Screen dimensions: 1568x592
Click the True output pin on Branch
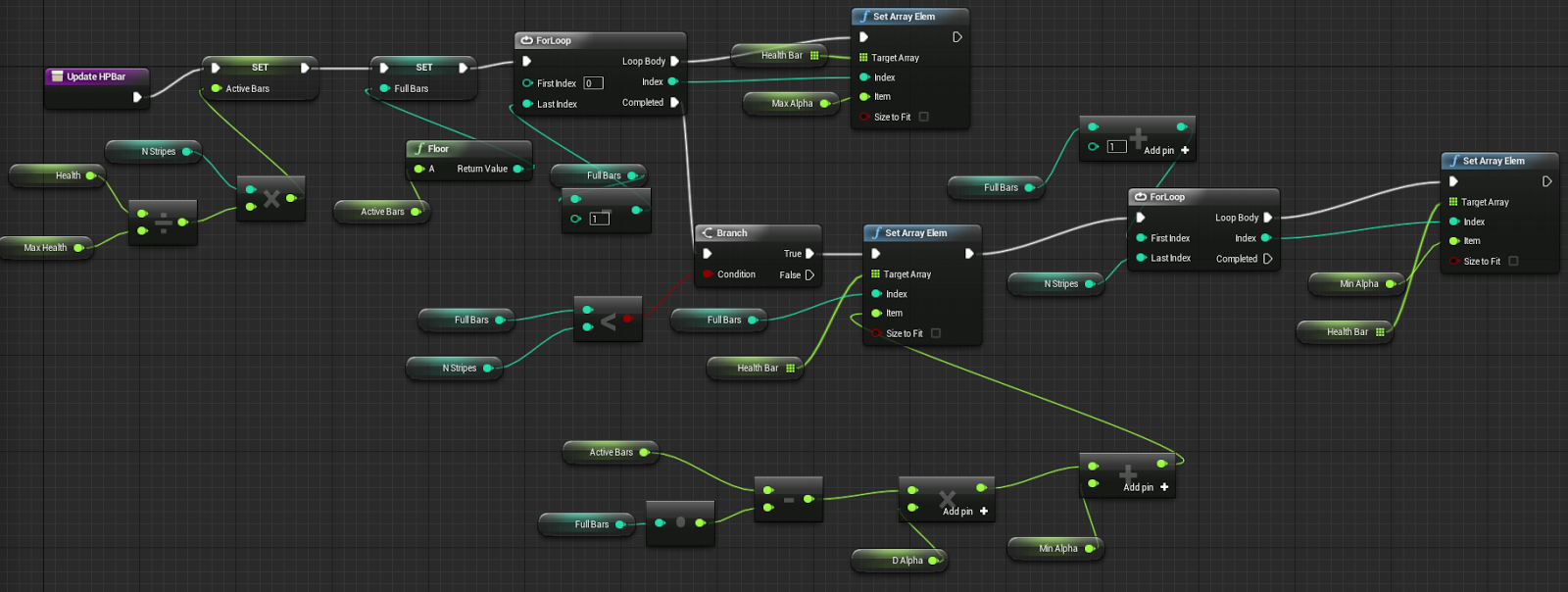coord(809,254)
